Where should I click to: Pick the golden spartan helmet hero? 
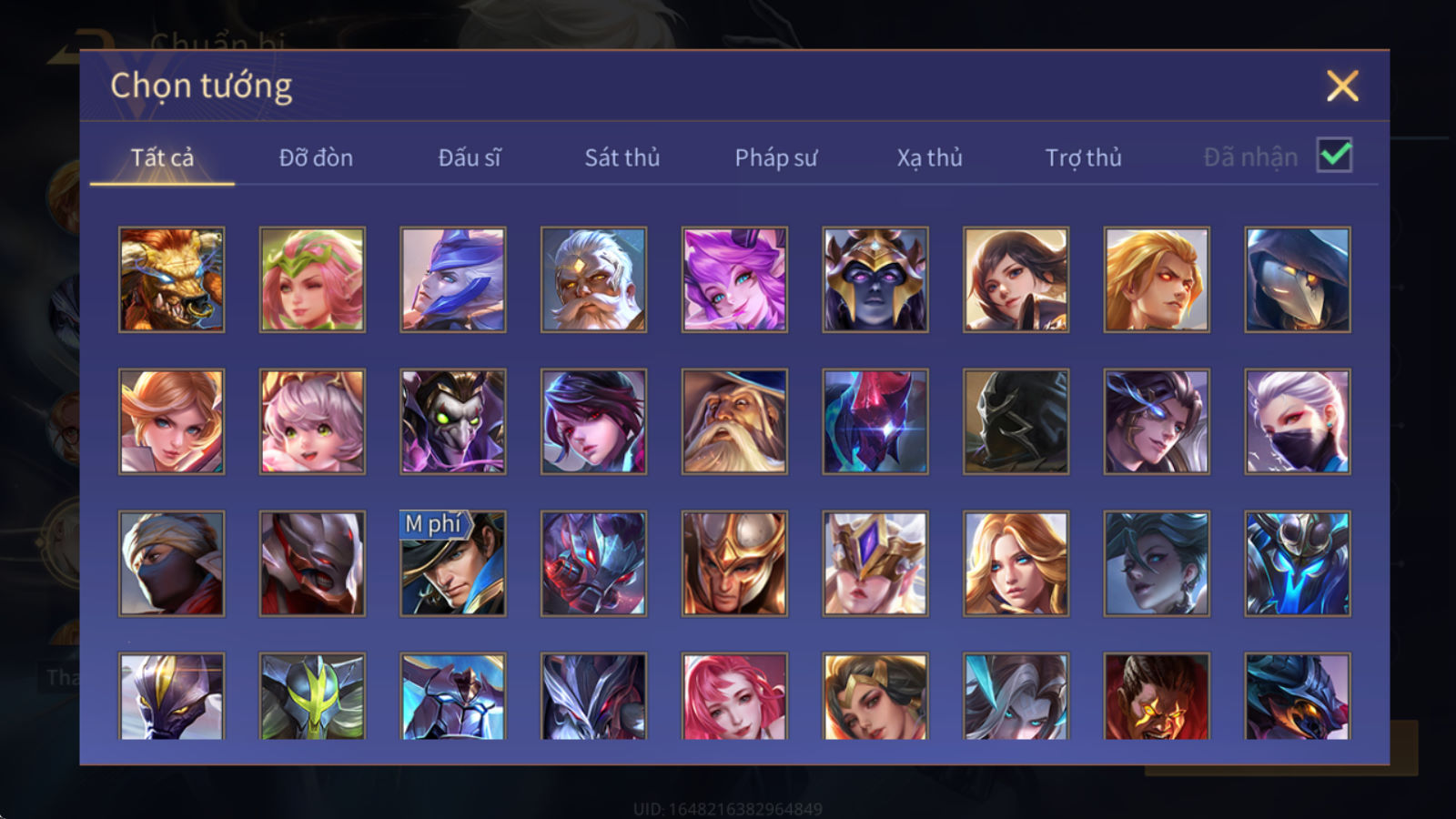click(x=734, y=563)
